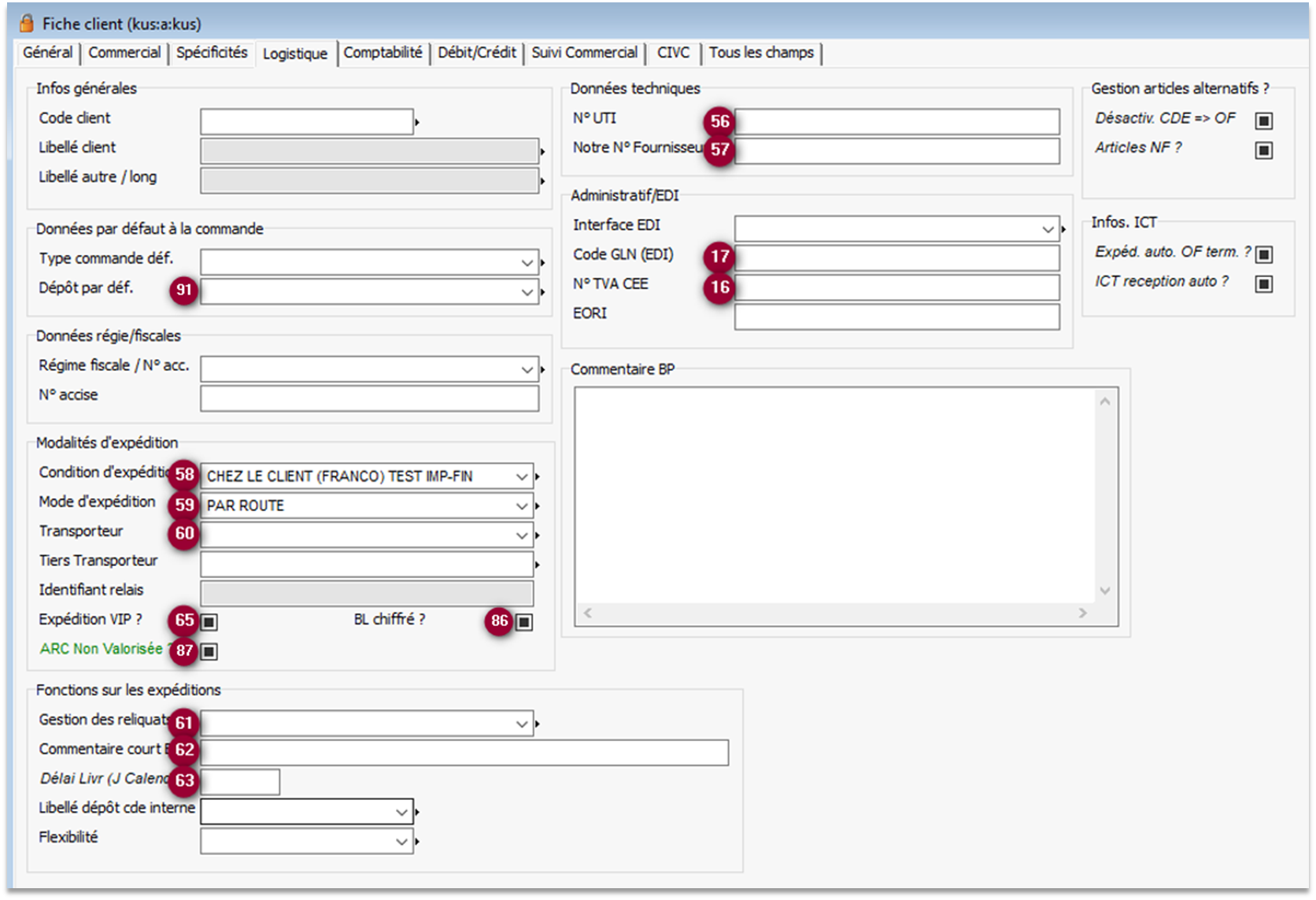The height and width of the screenshot is (900, 1316).
Task: Click the green ARC Non Valorisée label
Action: [x=101, y=649]
